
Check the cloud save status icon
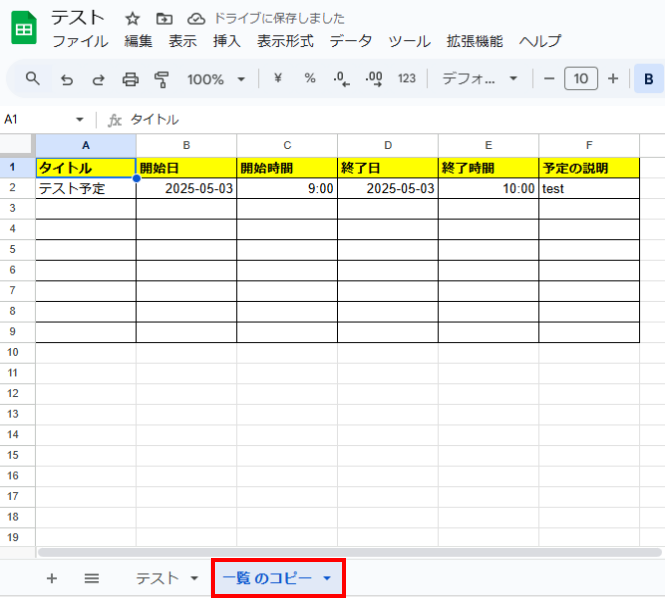tap(196, 19)
